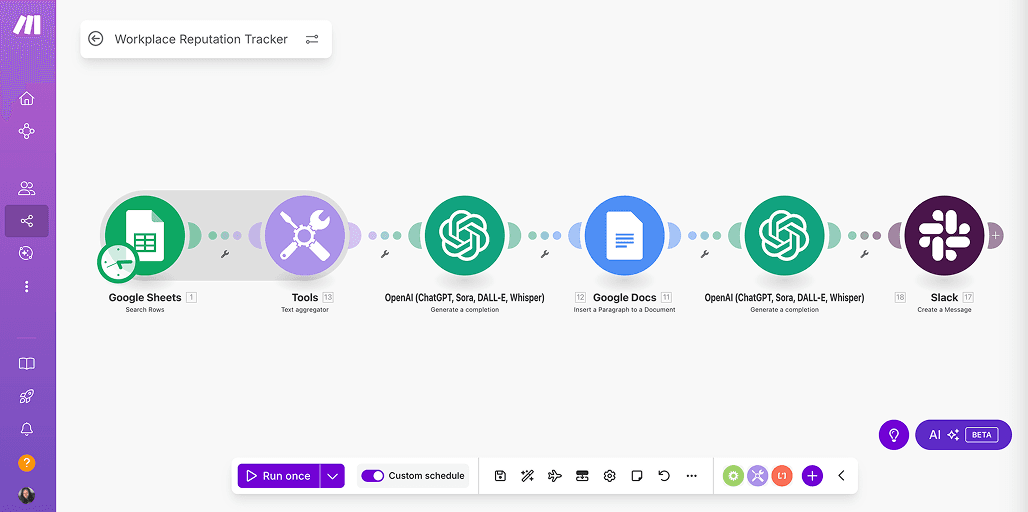The height and width of the screenshot is (512, 1028).
Task: Open the Home page from sidebar
Action: point(26,99)
